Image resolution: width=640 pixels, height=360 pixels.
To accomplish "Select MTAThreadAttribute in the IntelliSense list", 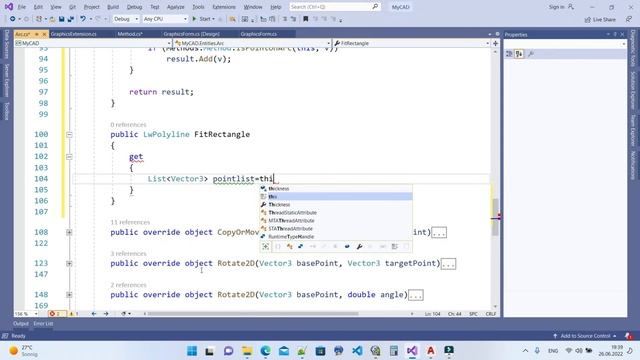I will (x=336, y=221).
